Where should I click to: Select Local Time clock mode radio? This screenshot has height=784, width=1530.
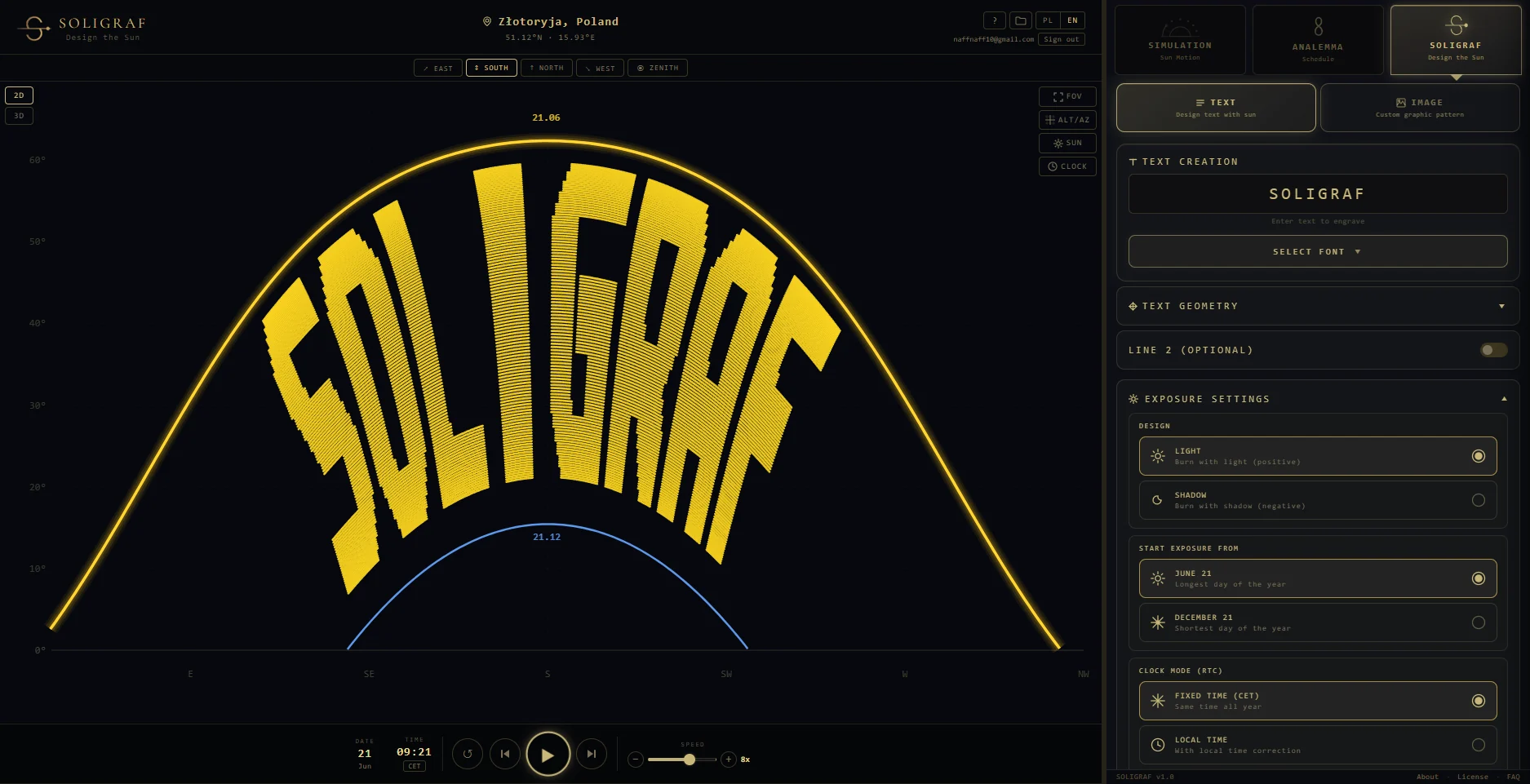click(1479, 745)
